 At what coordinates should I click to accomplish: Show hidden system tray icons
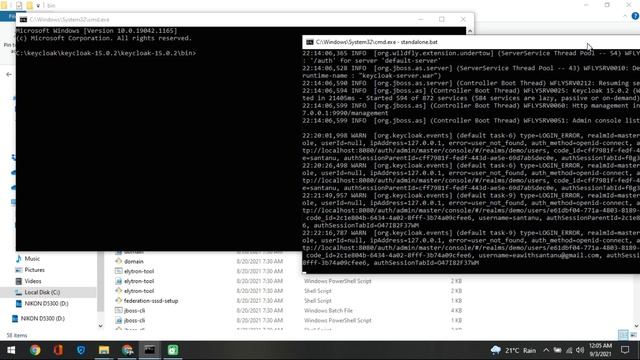pos(546,350)
